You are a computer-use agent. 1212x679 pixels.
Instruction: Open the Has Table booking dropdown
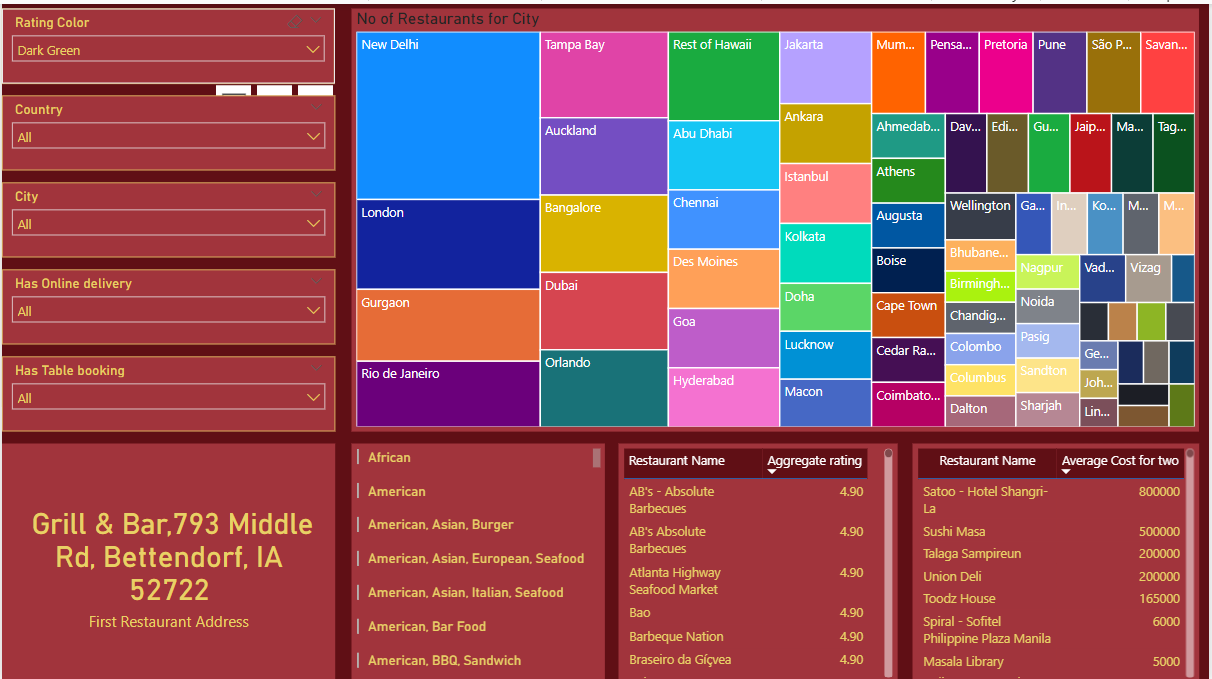pos(168,398)
